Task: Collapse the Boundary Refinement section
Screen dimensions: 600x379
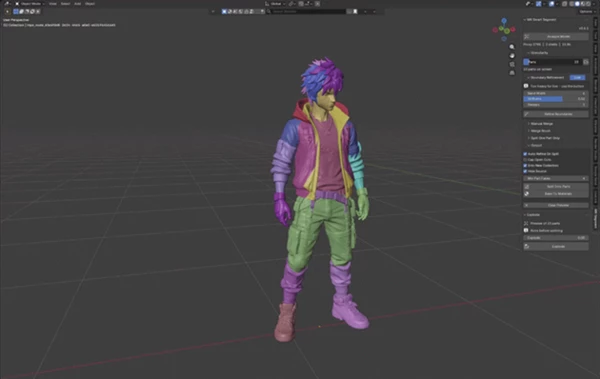Action: pos(545,77)
